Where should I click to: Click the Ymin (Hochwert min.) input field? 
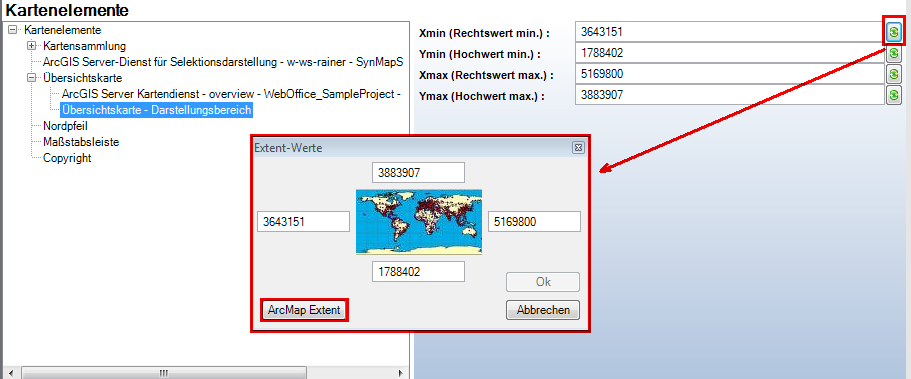pos(730,53)
